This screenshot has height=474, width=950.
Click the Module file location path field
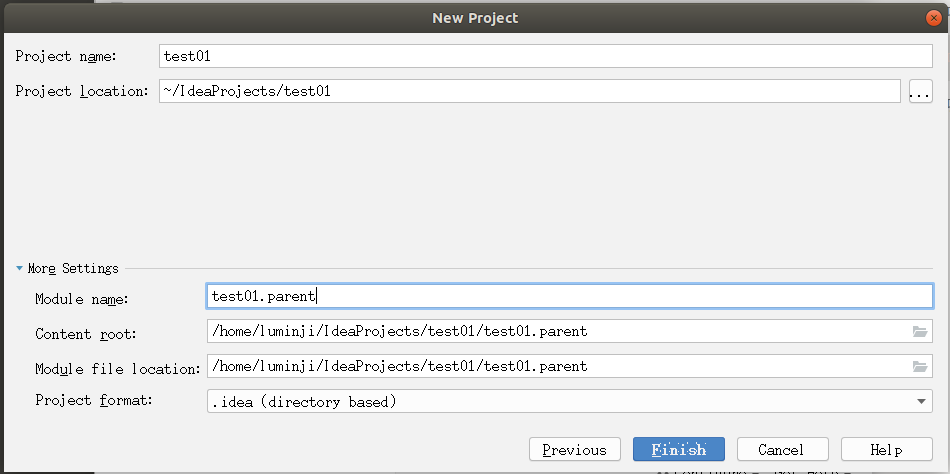click(x=555, y=366)
